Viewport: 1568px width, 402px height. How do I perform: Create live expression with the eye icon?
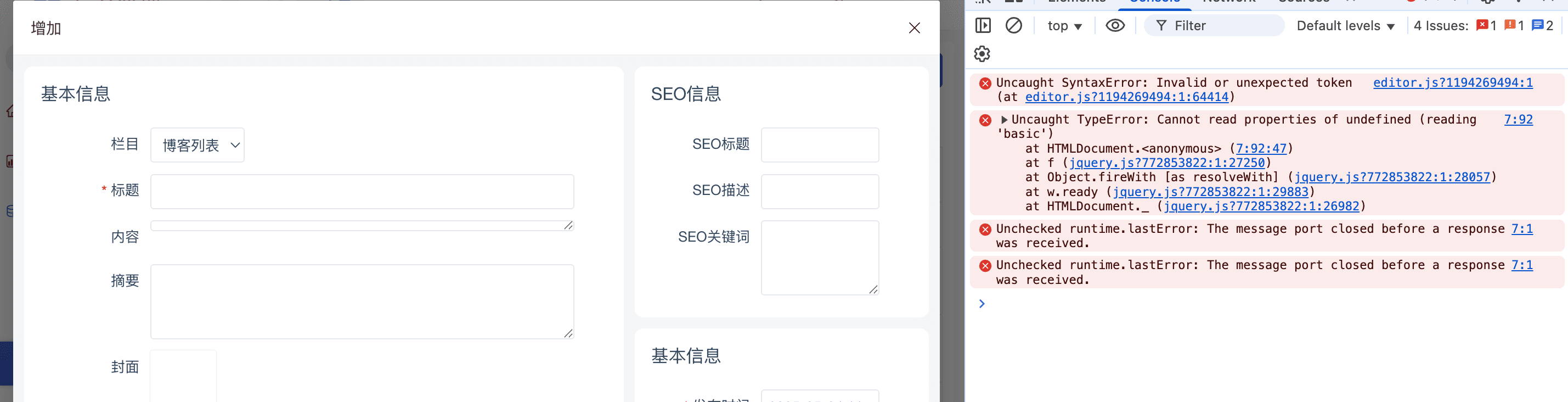[x=1115, y=26]
